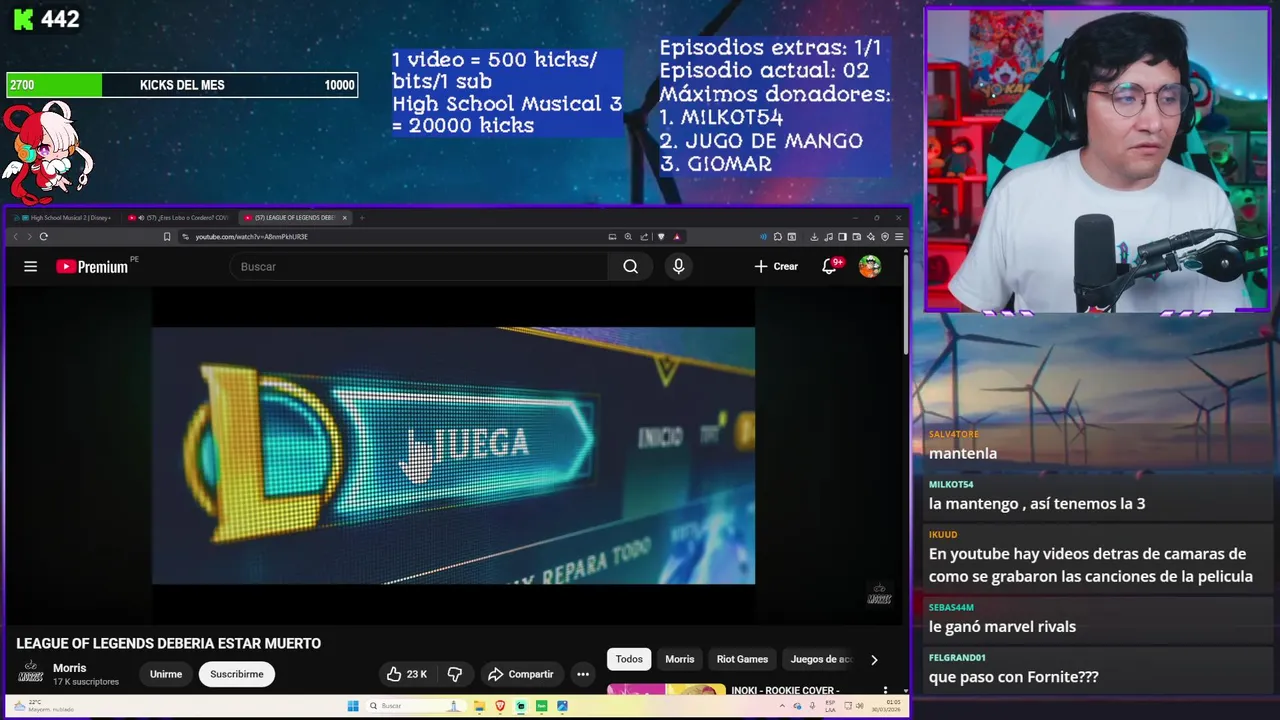Image resolution: width=1280 pixels, height=720 pixels.
Task: Select the Todos filter chip
Action: [x=629, y=659]
